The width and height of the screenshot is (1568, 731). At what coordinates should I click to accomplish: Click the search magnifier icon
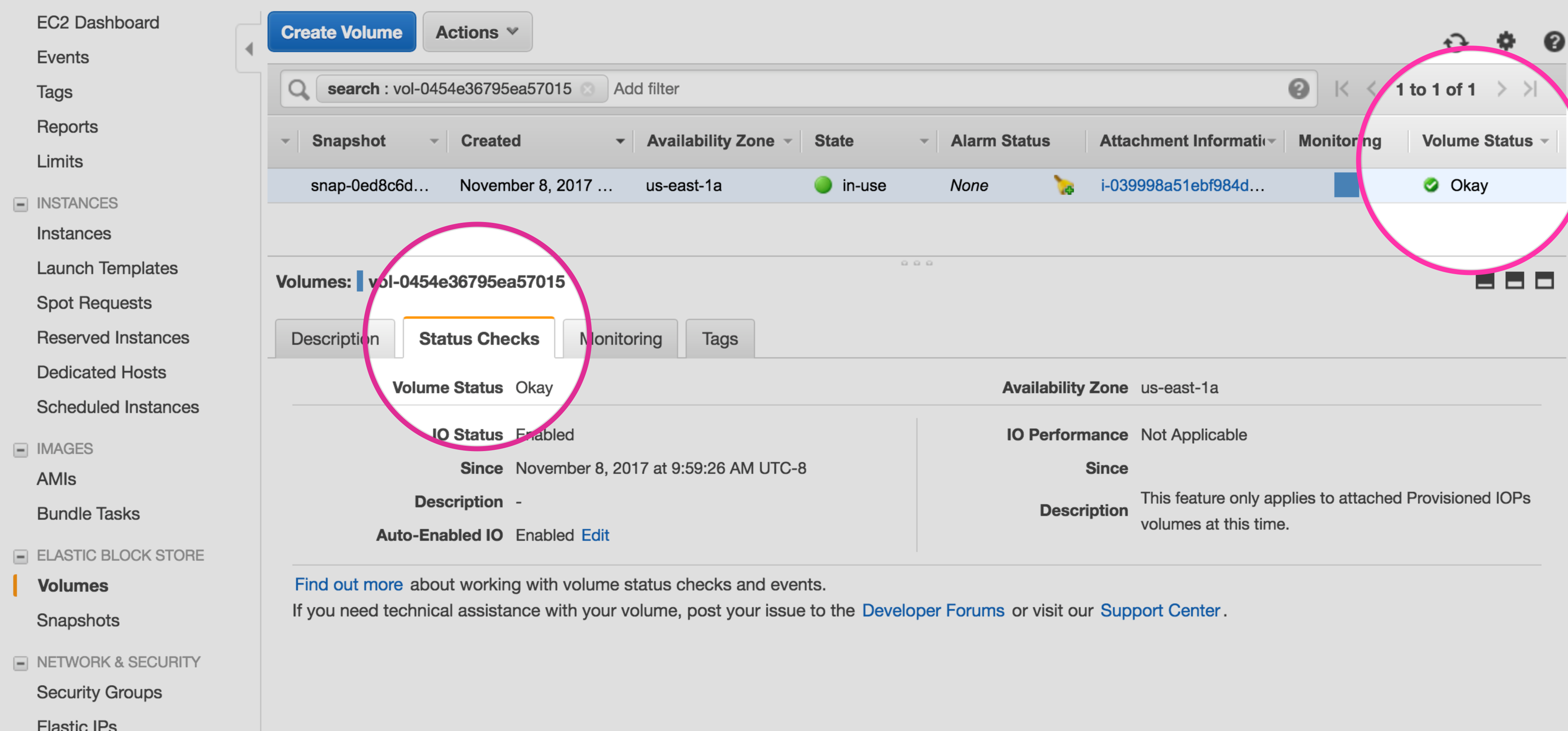pos(298,89)
